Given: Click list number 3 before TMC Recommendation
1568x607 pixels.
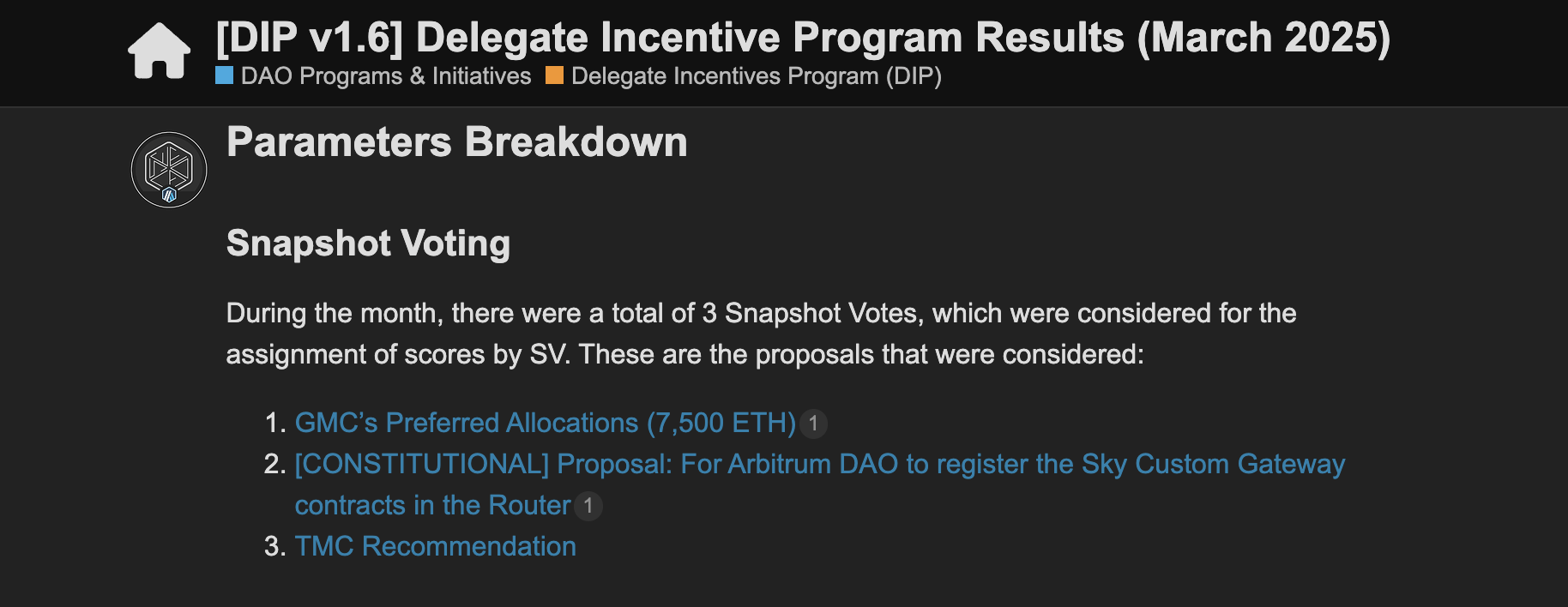Looking at the screenshot, I should tap(274, 546).
